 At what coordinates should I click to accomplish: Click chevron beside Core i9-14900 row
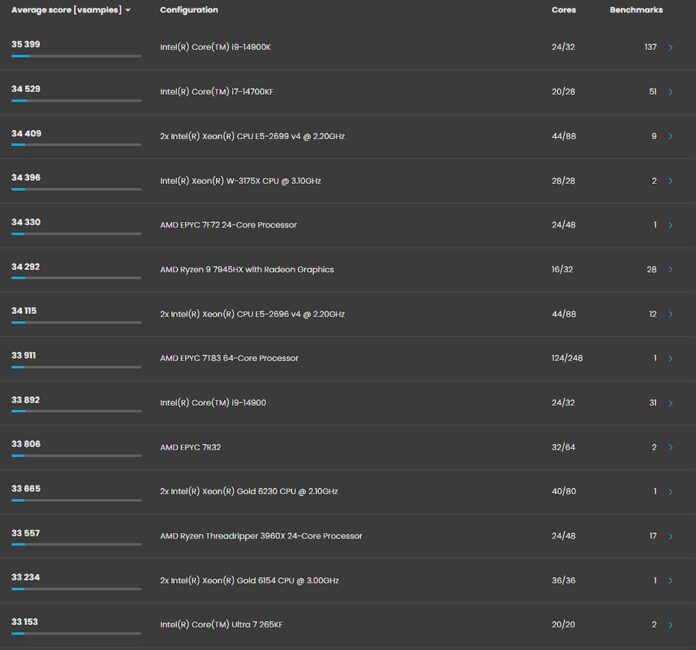coord(670,403)
